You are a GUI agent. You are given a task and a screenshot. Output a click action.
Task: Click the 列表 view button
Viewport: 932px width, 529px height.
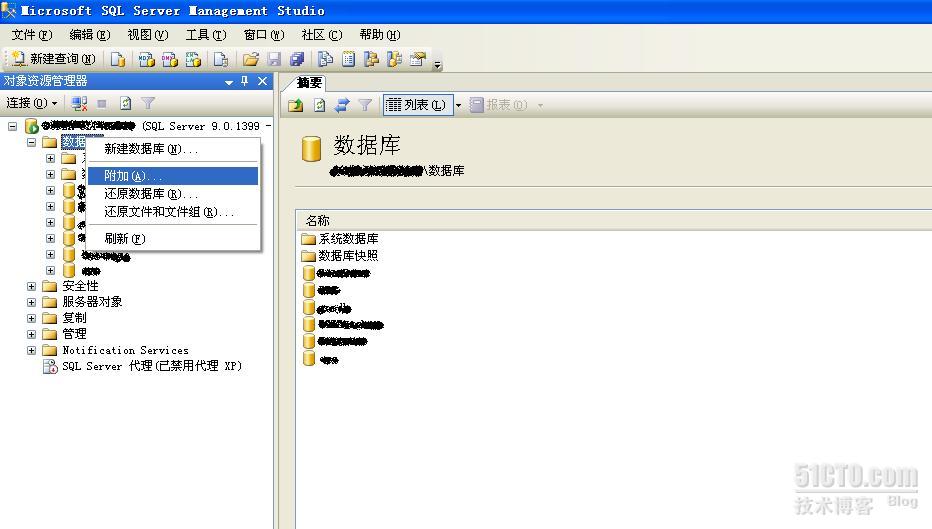pyautogui.click(x=418, y=105)
